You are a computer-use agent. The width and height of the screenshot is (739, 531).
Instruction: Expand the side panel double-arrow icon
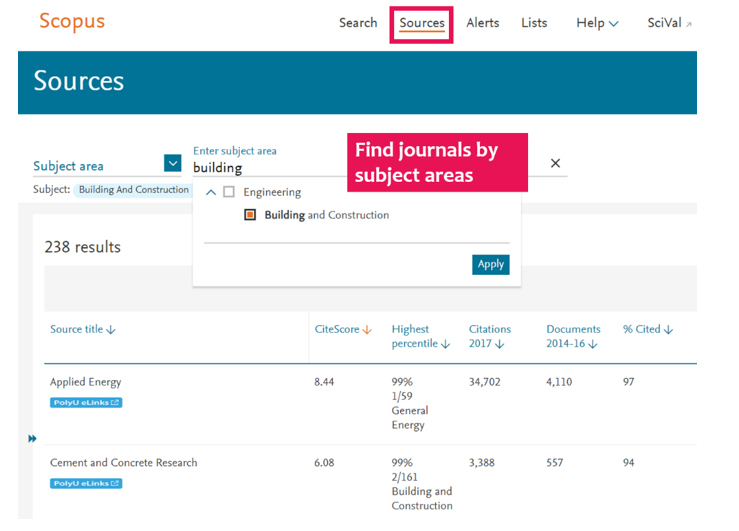(32, 439)
